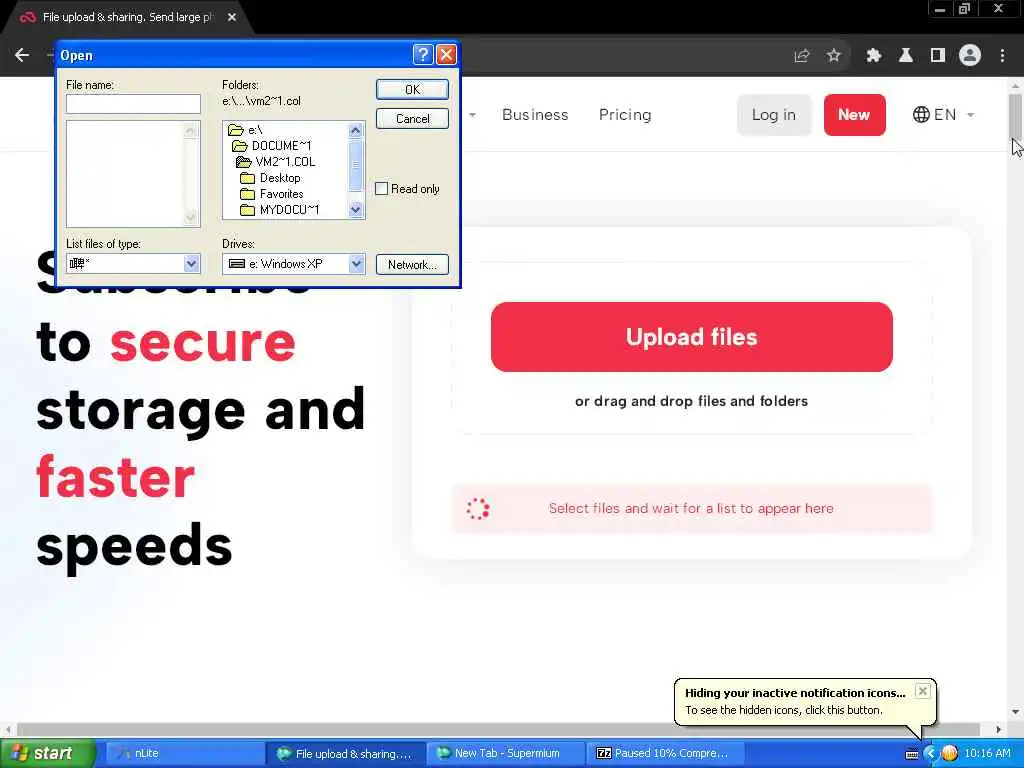Open the extensions puzzle icon

(873, 56)
